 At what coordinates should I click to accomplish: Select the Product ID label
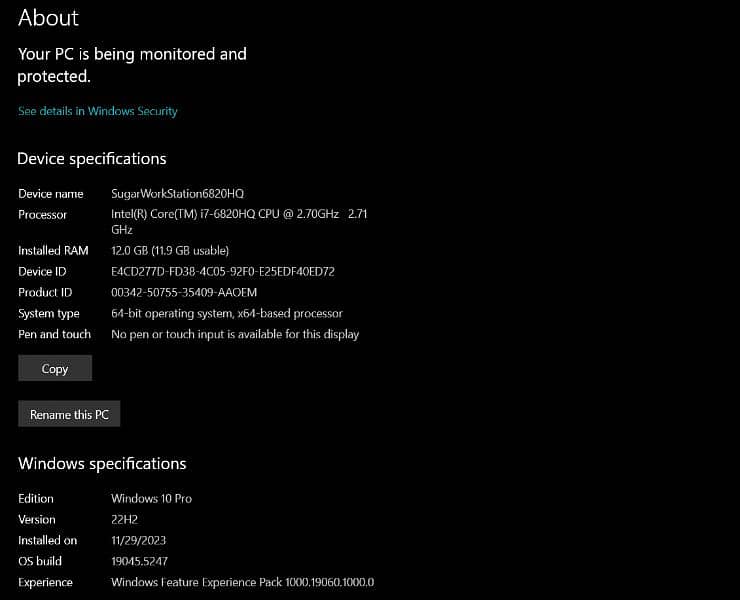[45, 292]
